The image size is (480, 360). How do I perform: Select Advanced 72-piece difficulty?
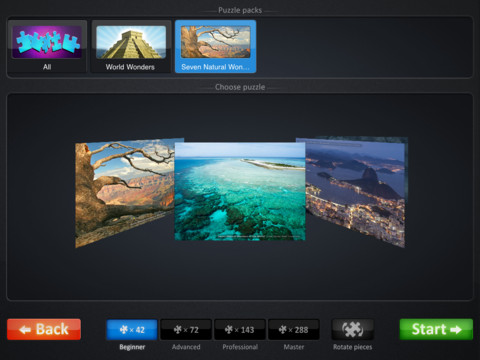coord(186,330)
